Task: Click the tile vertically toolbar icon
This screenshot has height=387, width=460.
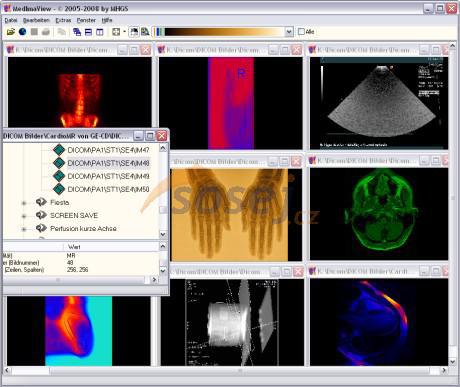Action: [100, 32]
